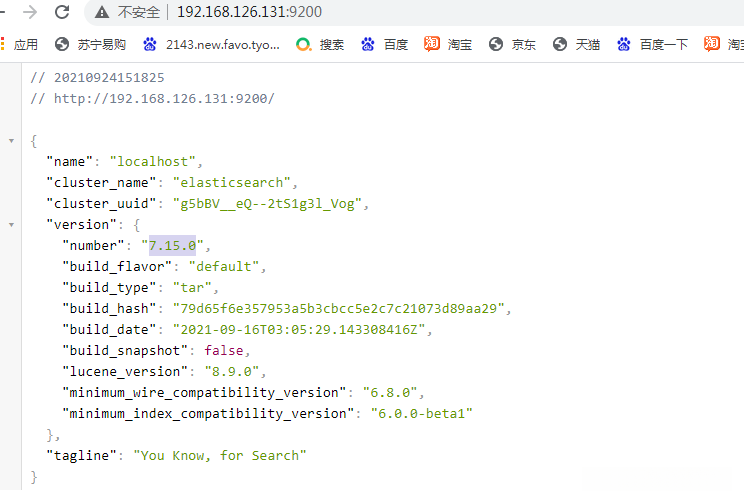Click the value "localhost"
Viewport: 744px width, 500px height.
click(152, 162)
